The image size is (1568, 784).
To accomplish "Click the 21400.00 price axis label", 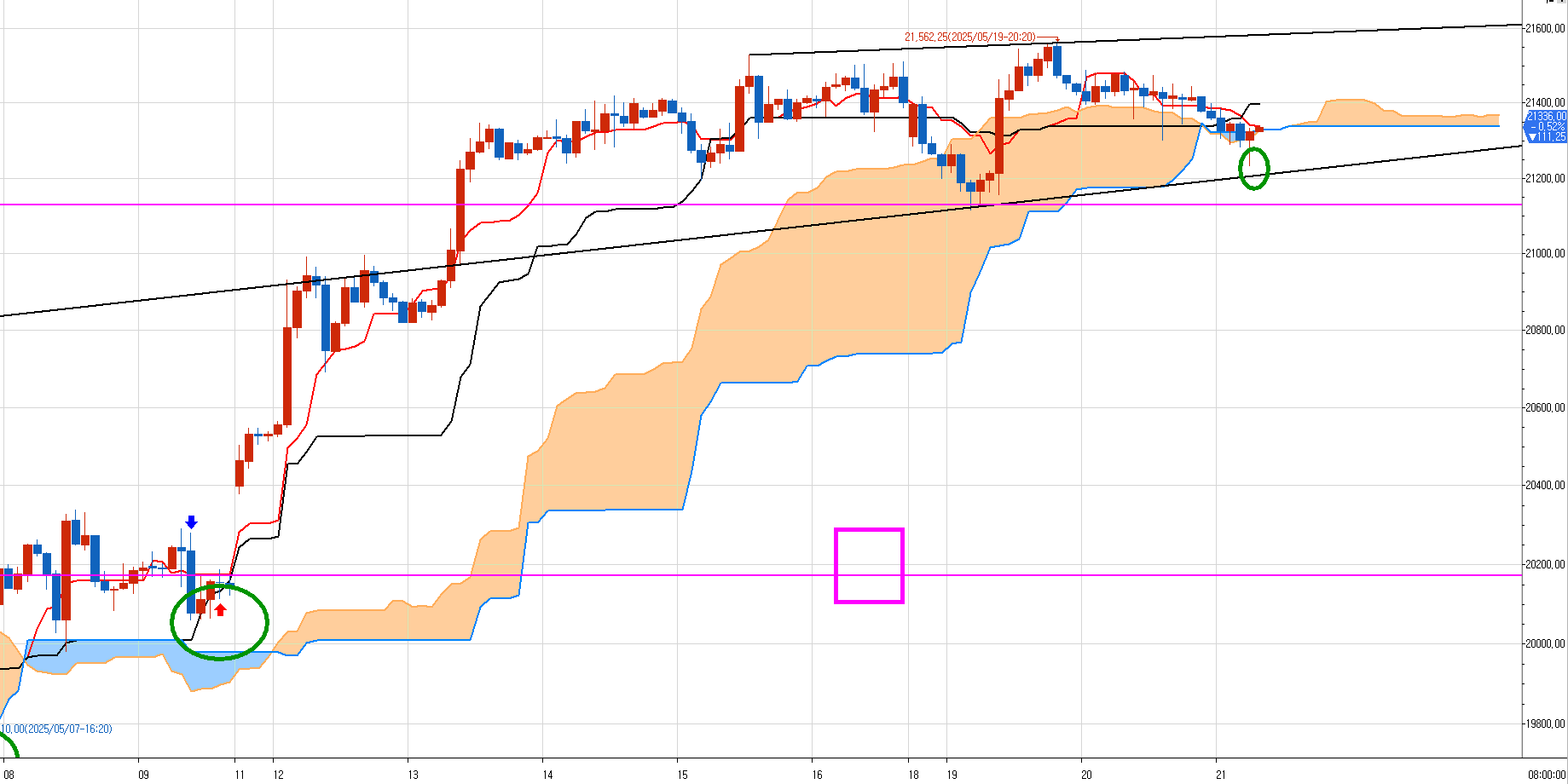I will 1545,102.
